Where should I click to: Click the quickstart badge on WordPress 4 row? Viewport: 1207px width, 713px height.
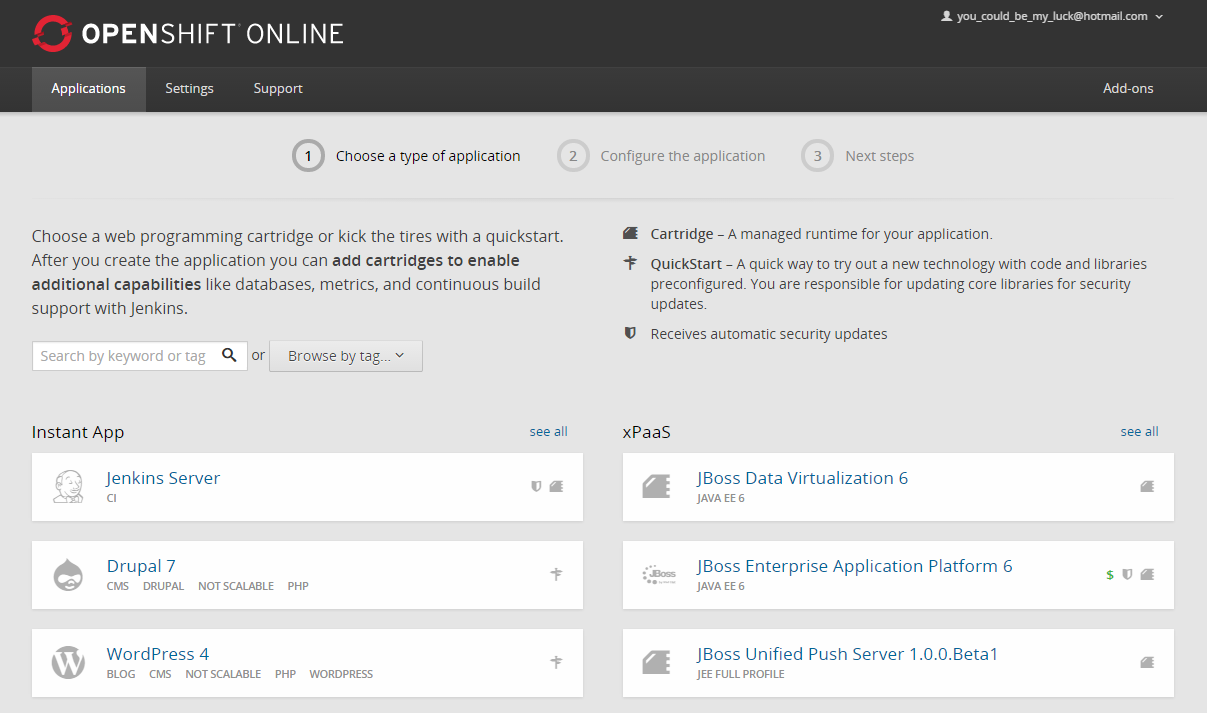(557, 662)
